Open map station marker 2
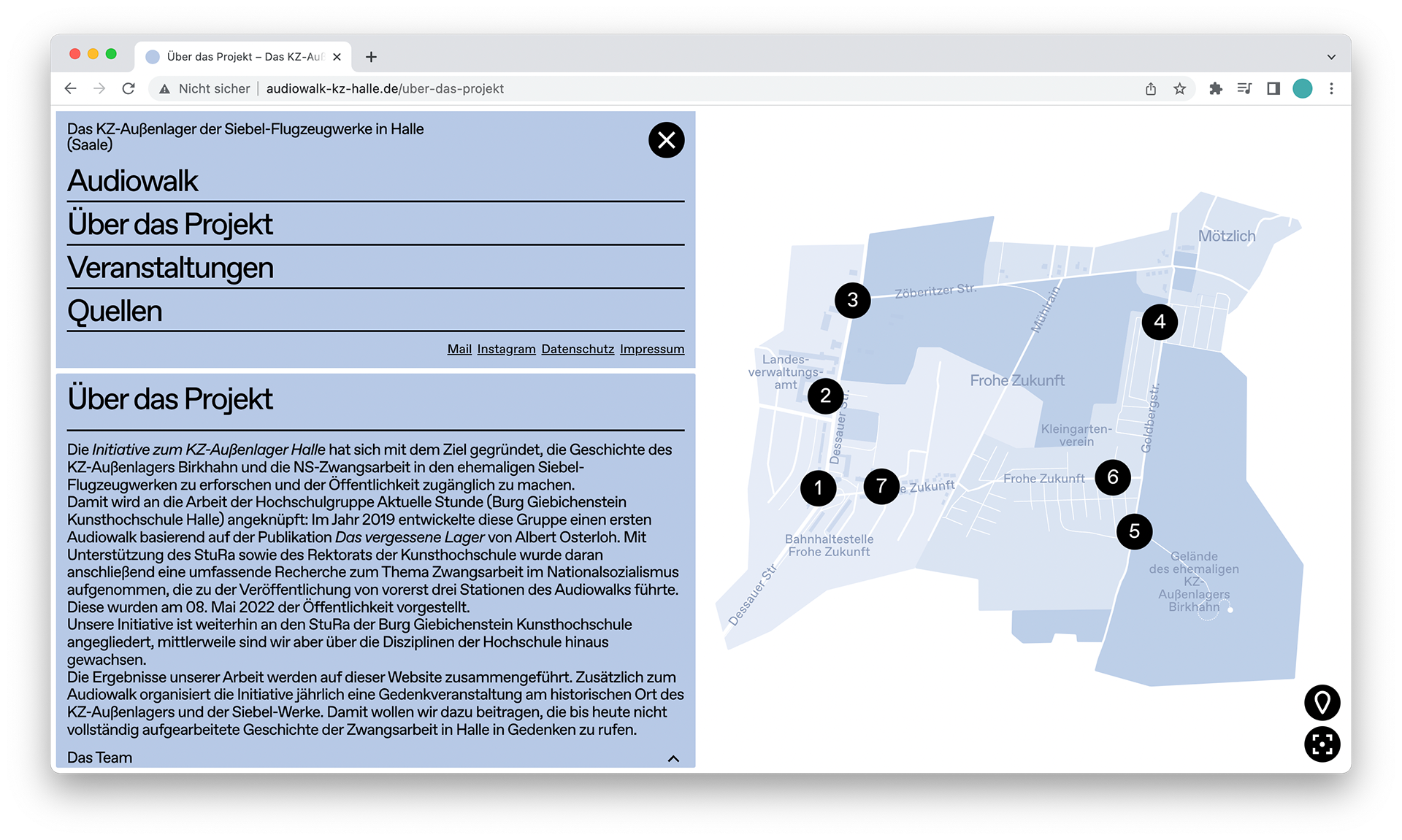This screenshot has width=1402, height=840. 825,396
